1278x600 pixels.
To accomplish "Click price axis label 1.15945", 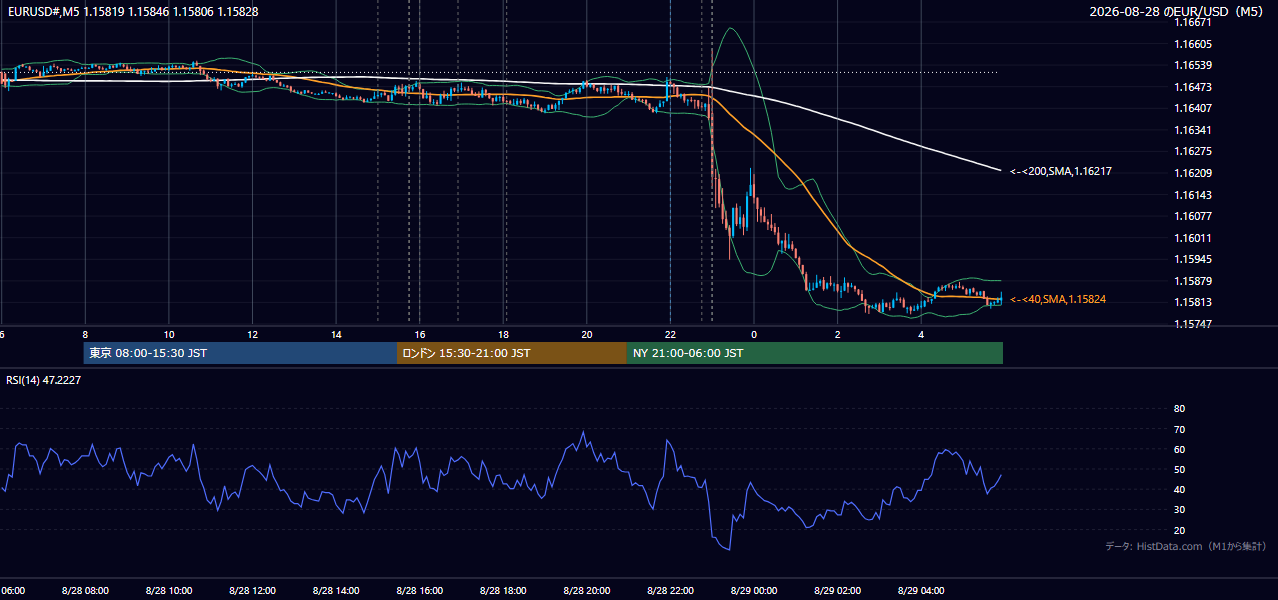I will [x=1192, y=259].
